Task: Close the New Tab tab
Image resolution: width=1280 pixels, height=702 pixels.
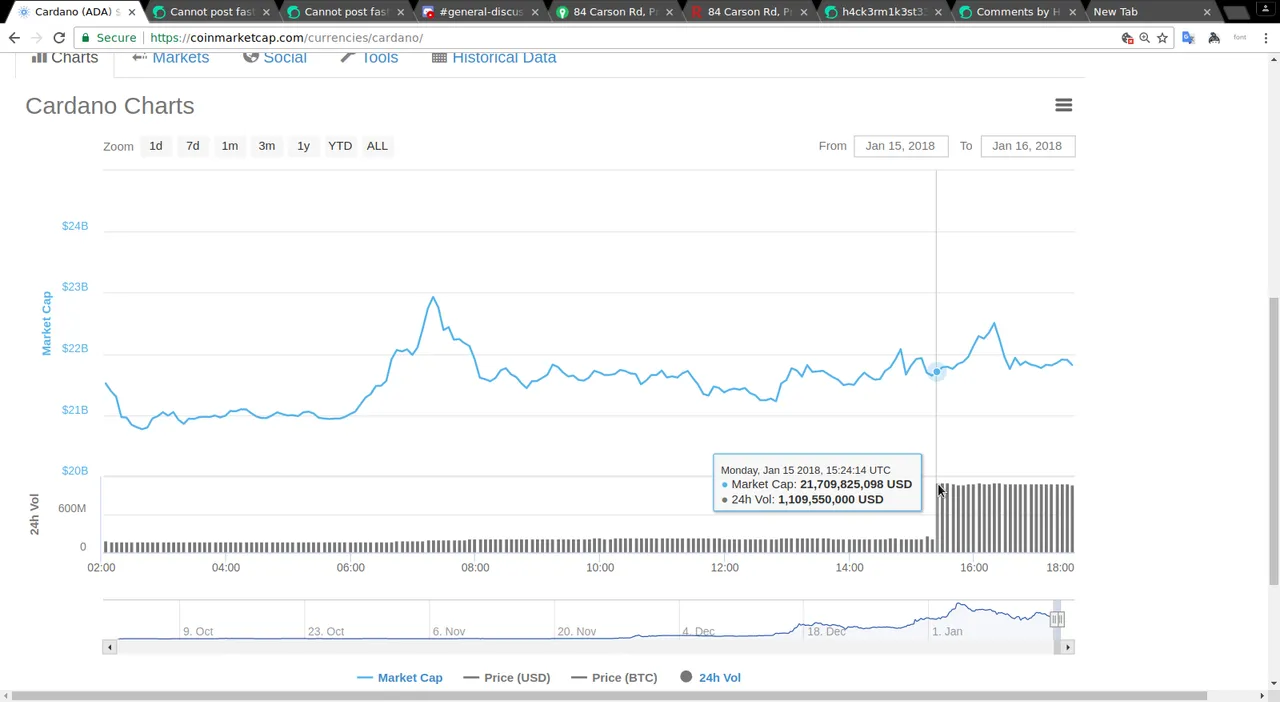Action: [1207, 12]
